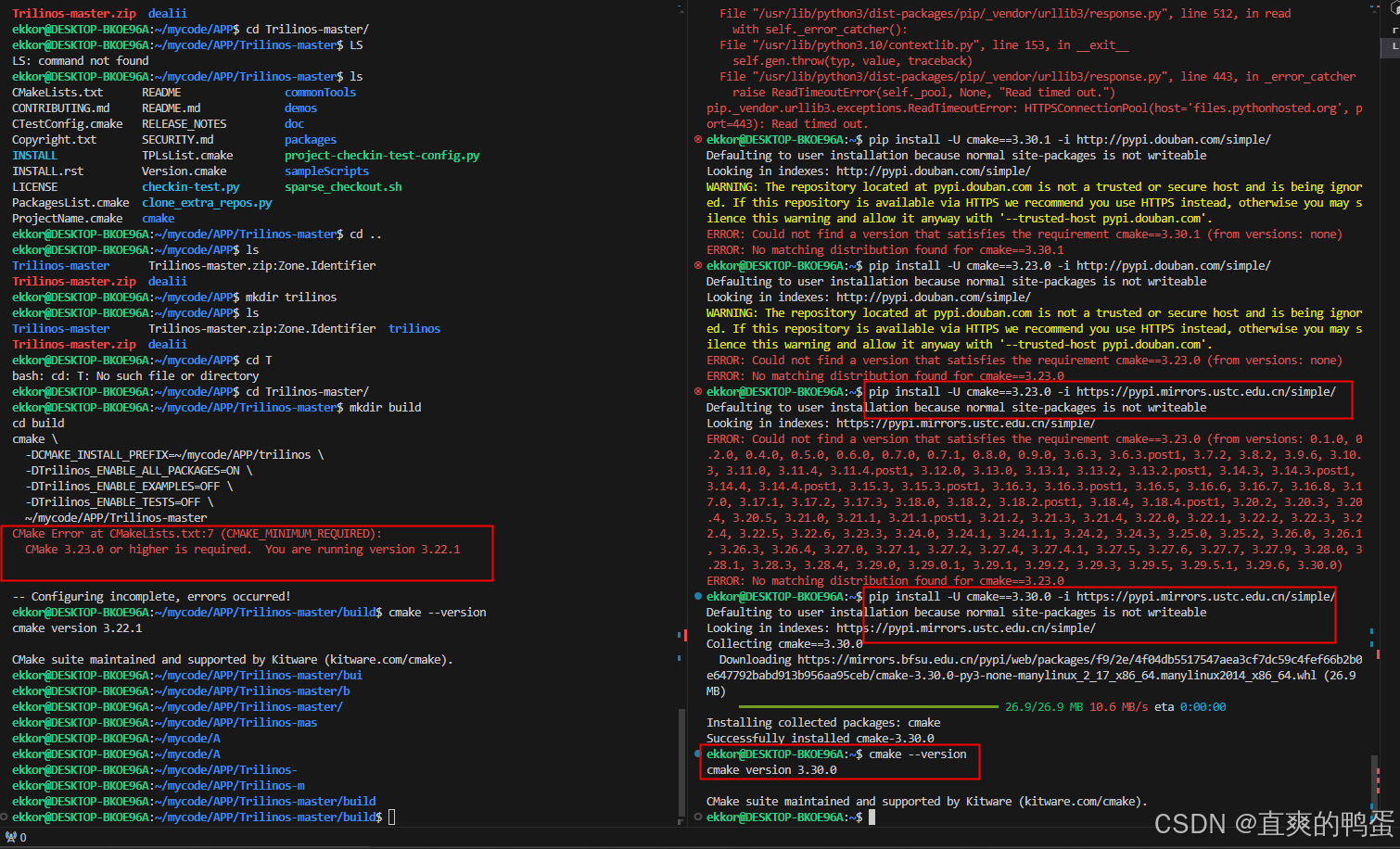
Task: Click the sparse_checkout.sh filename
Action: tap(343, 186)
